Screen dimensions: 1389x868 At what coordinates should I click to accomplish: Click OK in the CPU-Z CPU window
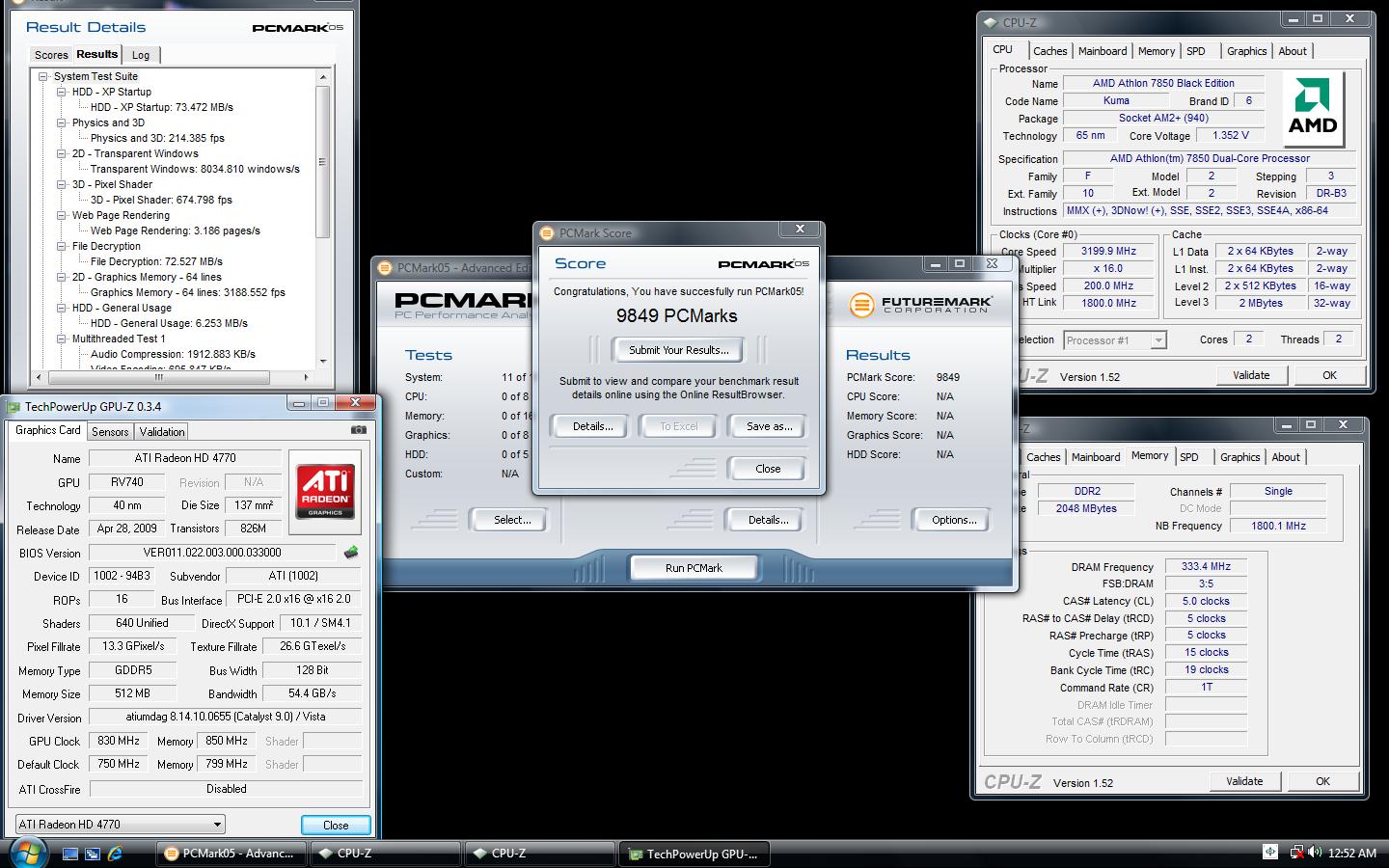[x=1329, y=375]
